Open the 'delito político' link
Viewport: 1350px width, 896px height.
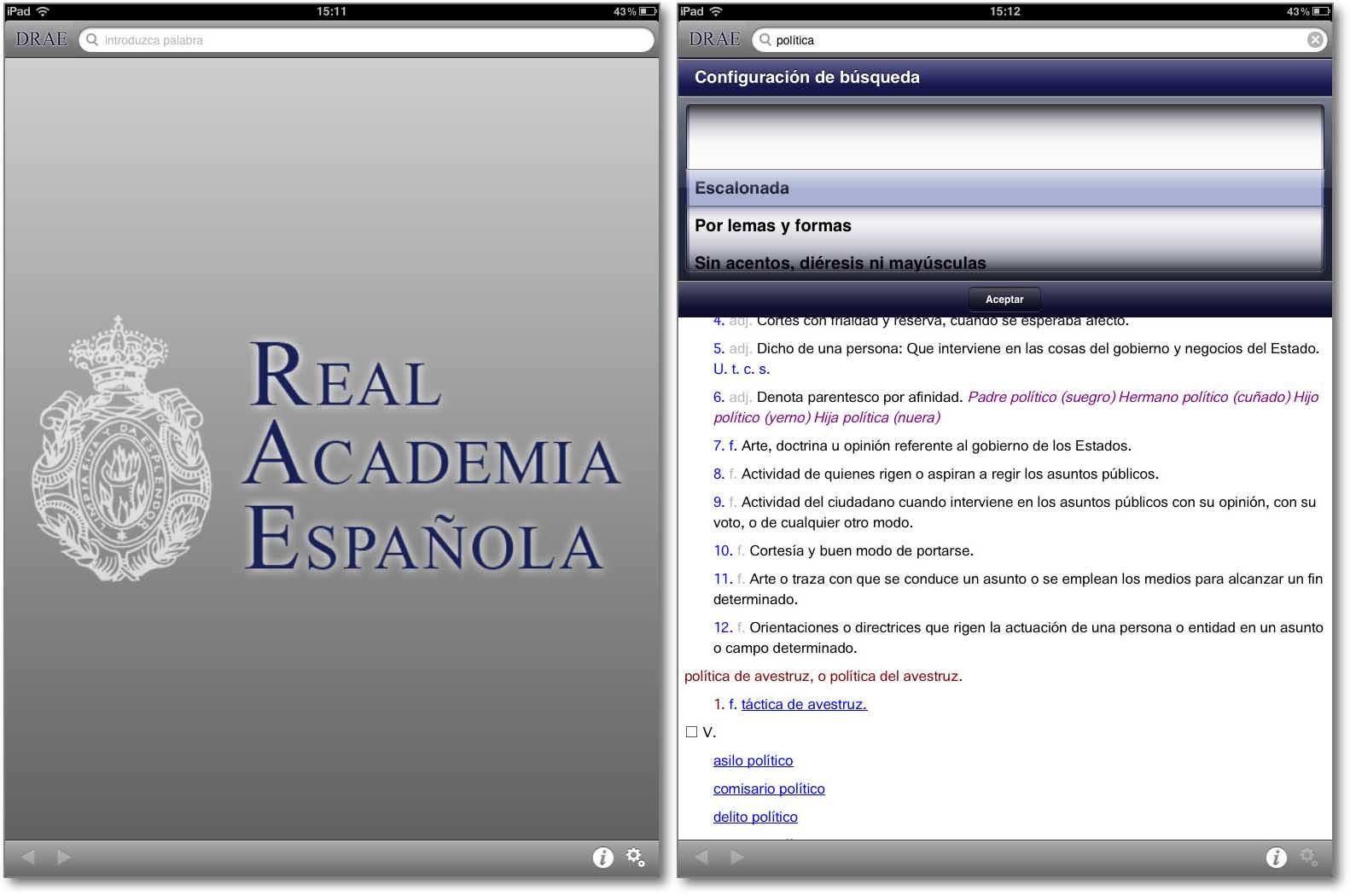pyautogui.click(x=755, y=817)
